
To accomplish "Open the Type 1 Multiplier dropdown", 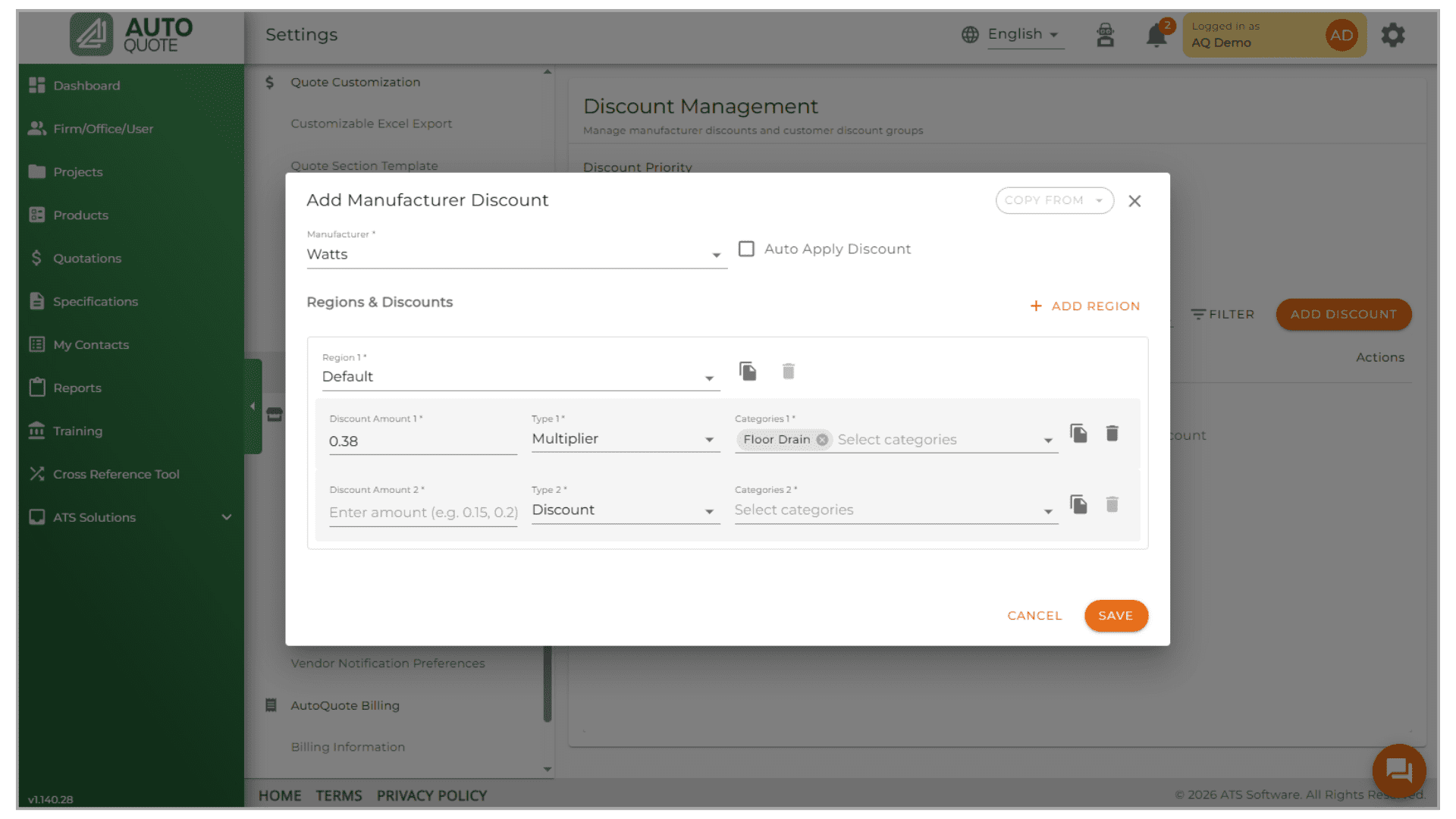I will 625,439.
